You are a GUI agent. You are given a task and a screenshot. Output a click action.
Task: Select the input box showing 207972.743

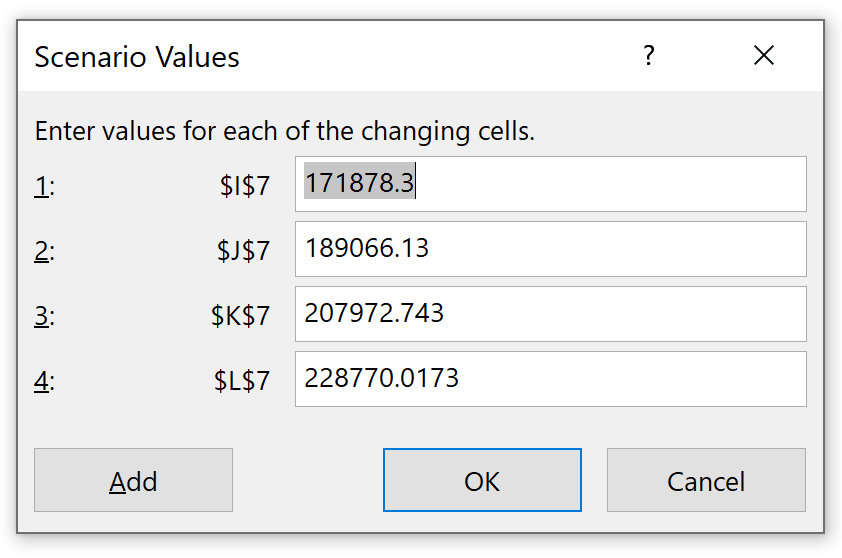pos(550,314)
